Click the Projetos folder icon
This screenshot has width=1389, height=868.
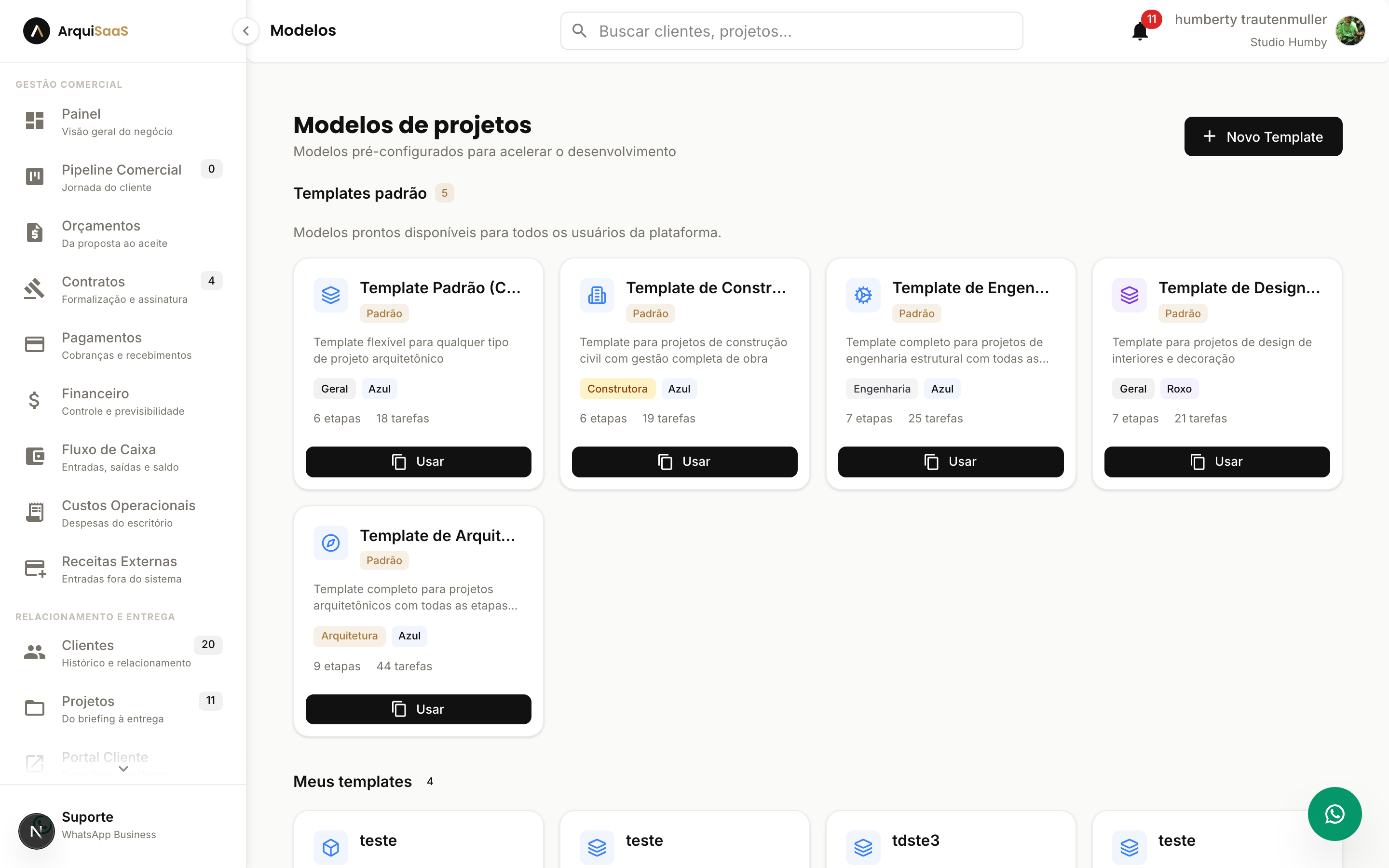34,708
